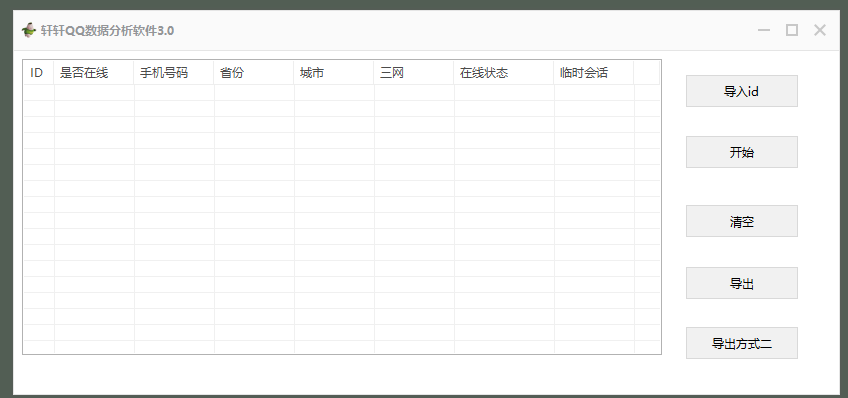848x398 pixels.
Task: Minimize the window
Action: point(764,30)
